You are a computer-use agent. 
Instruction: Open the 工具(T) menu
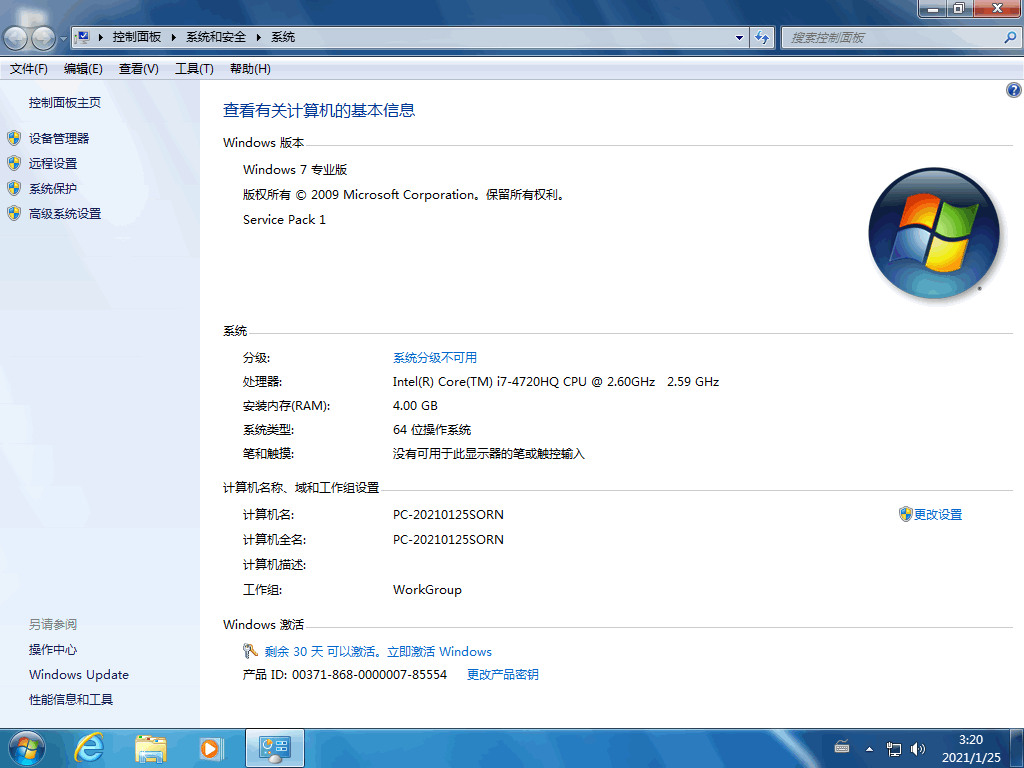pyautogui.click(x=194, y=69)
